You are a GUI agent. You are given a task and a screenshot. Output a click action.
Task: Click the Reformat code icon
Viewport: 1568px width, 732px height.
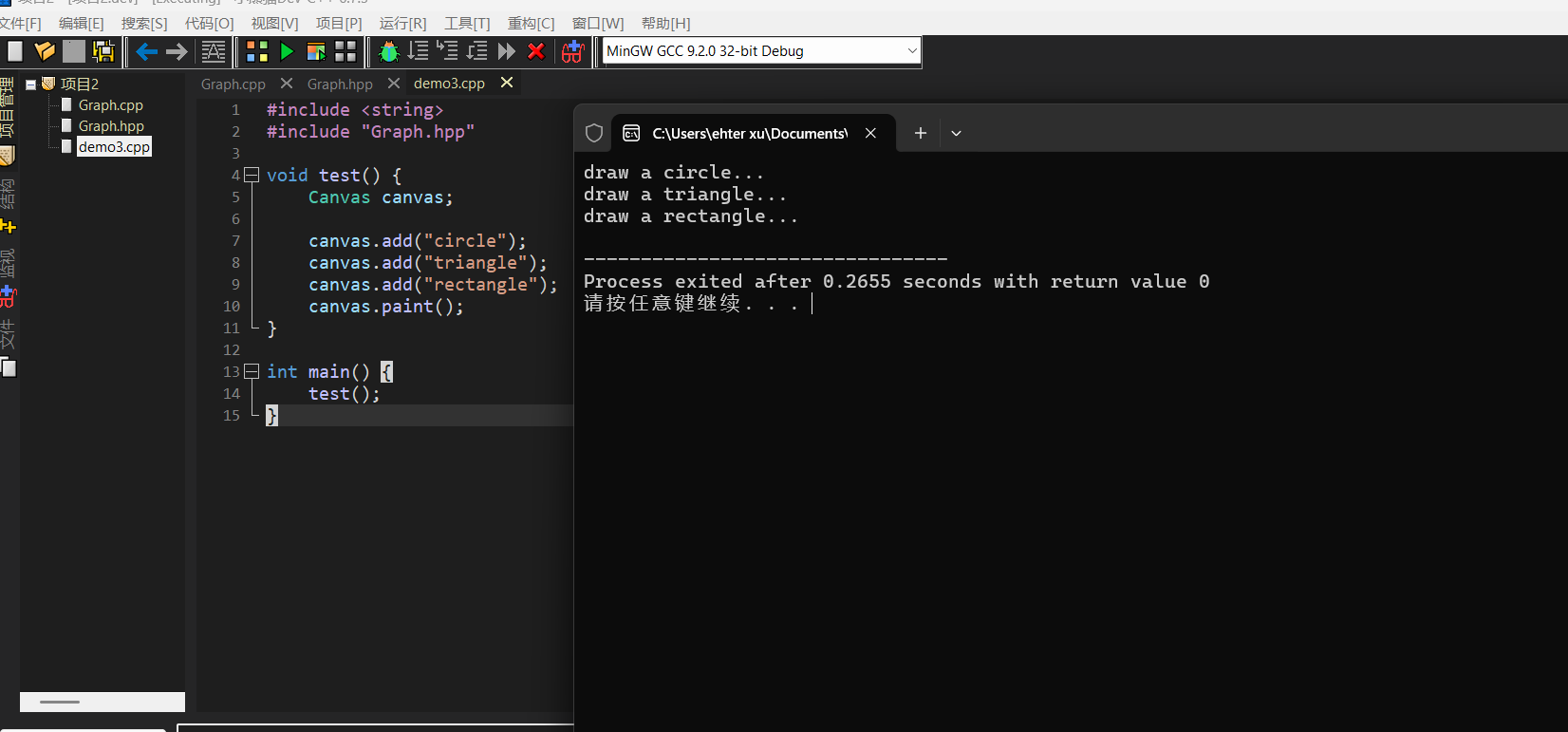(214, 51)
